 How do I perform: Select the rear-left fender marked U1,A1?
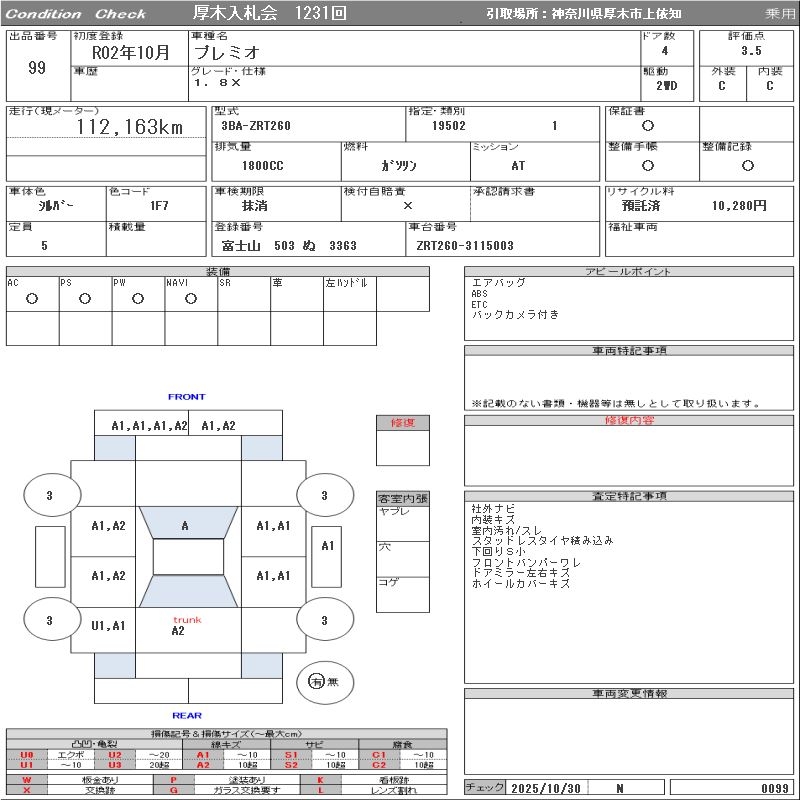point(108,626)
